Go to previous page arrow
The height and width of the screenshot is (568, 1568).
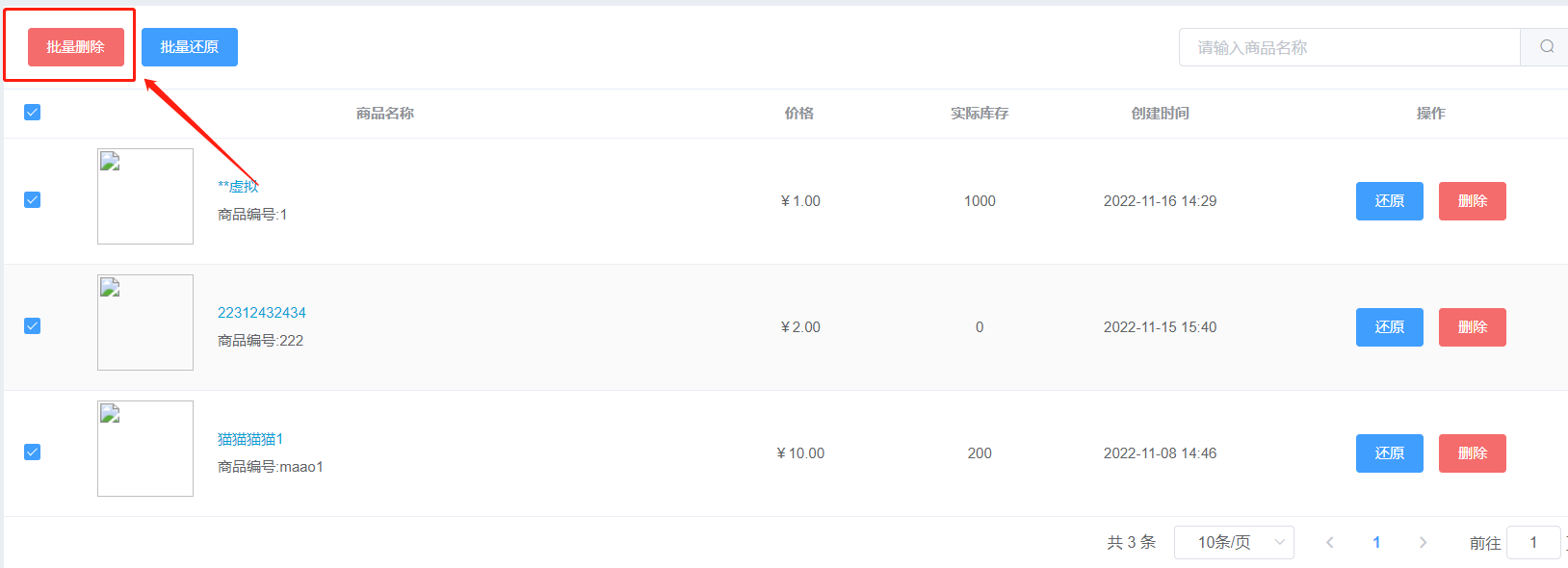coord(1330,542)
